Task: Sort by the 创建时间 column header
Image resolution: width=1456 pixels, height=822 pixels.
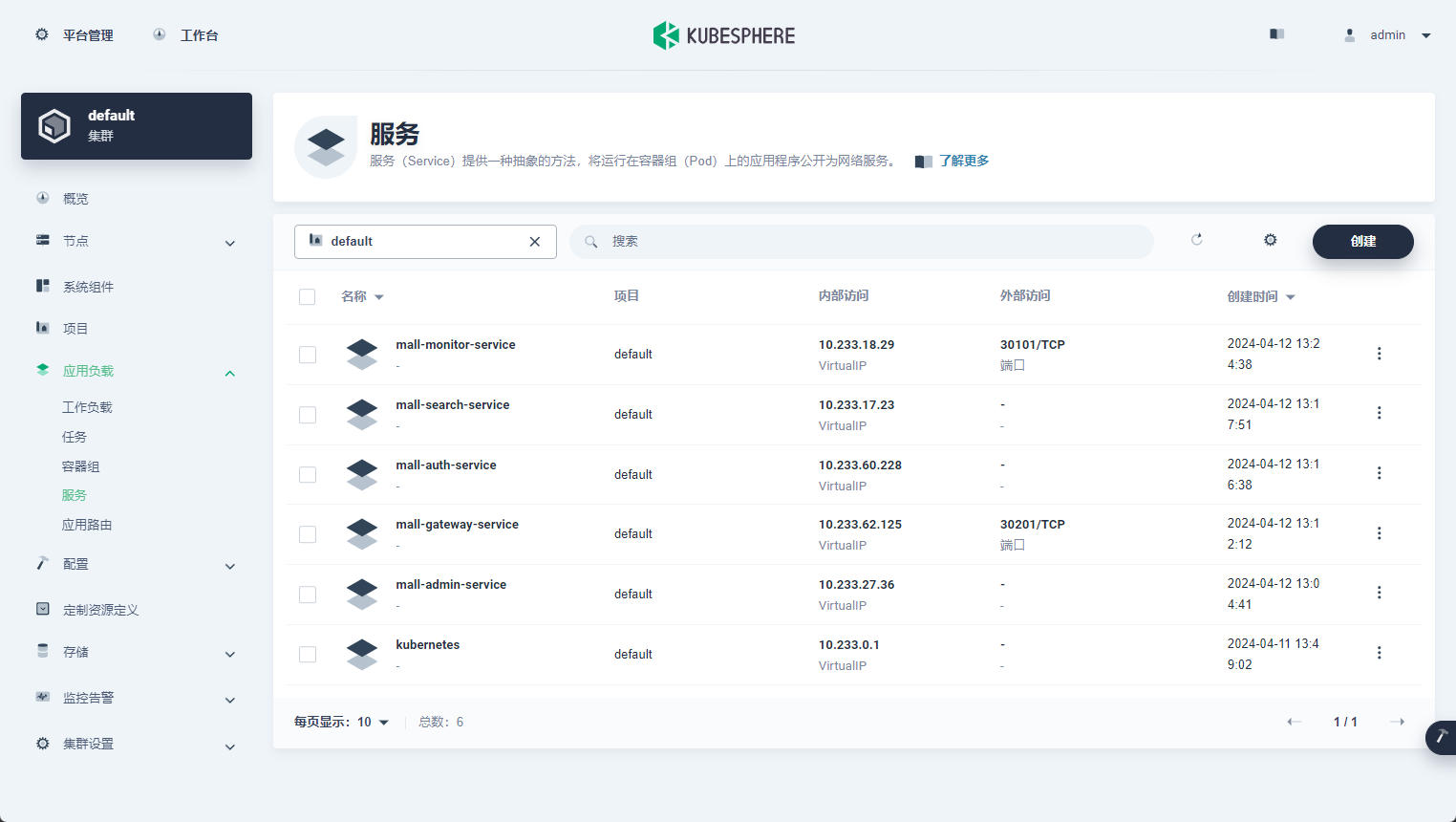Action: pos(1261,296)
